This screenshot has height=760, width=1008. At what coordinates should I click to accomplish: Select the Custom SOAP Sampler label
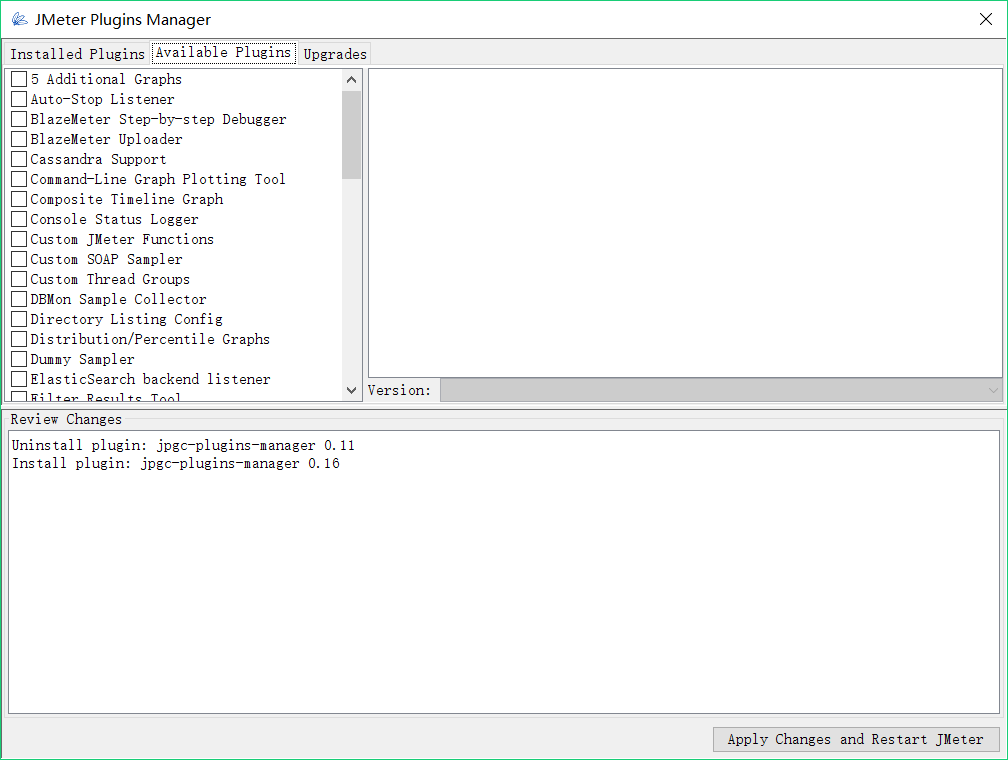click(x=106, y=259)
